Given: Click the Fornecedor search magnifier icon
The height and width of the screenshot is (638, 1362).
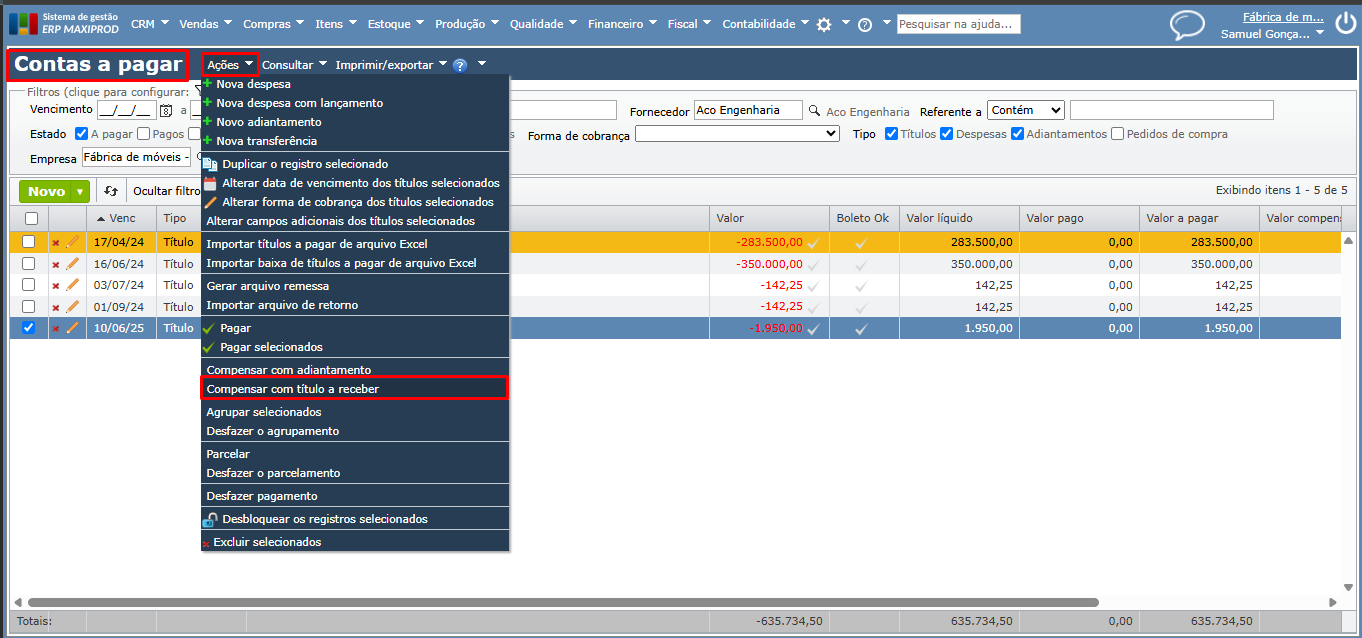Looking at the screenshot, I should click(814, 111).
